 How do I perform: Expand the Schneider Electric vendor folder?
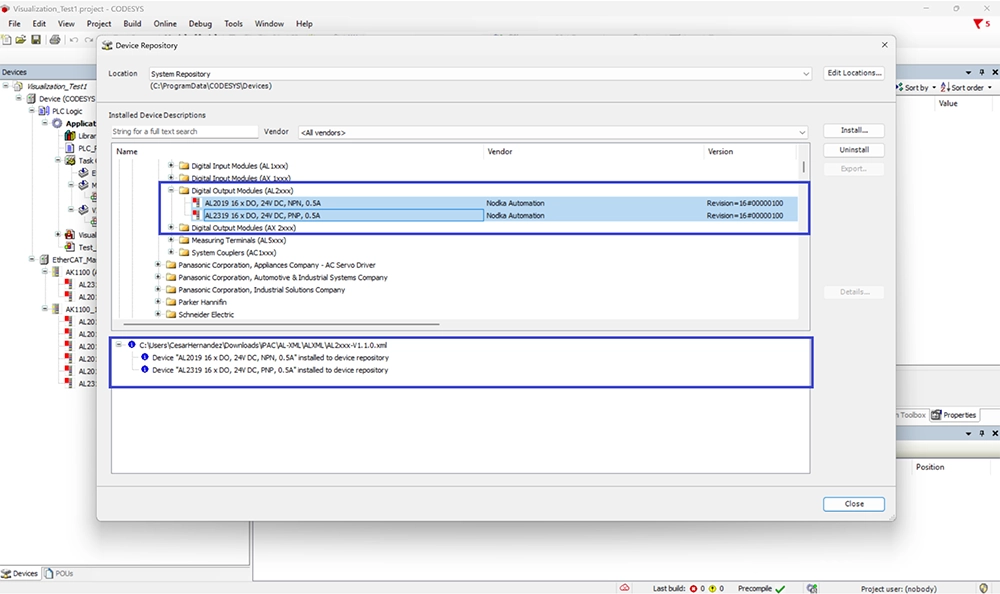point(158,314)
